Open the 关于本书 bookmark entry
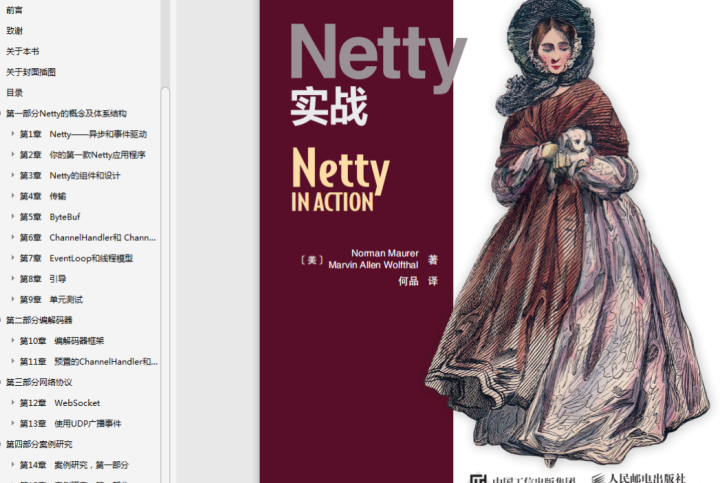Image resolution: width=720 pixels, height=483 pixels. click(x=22, y=51)
